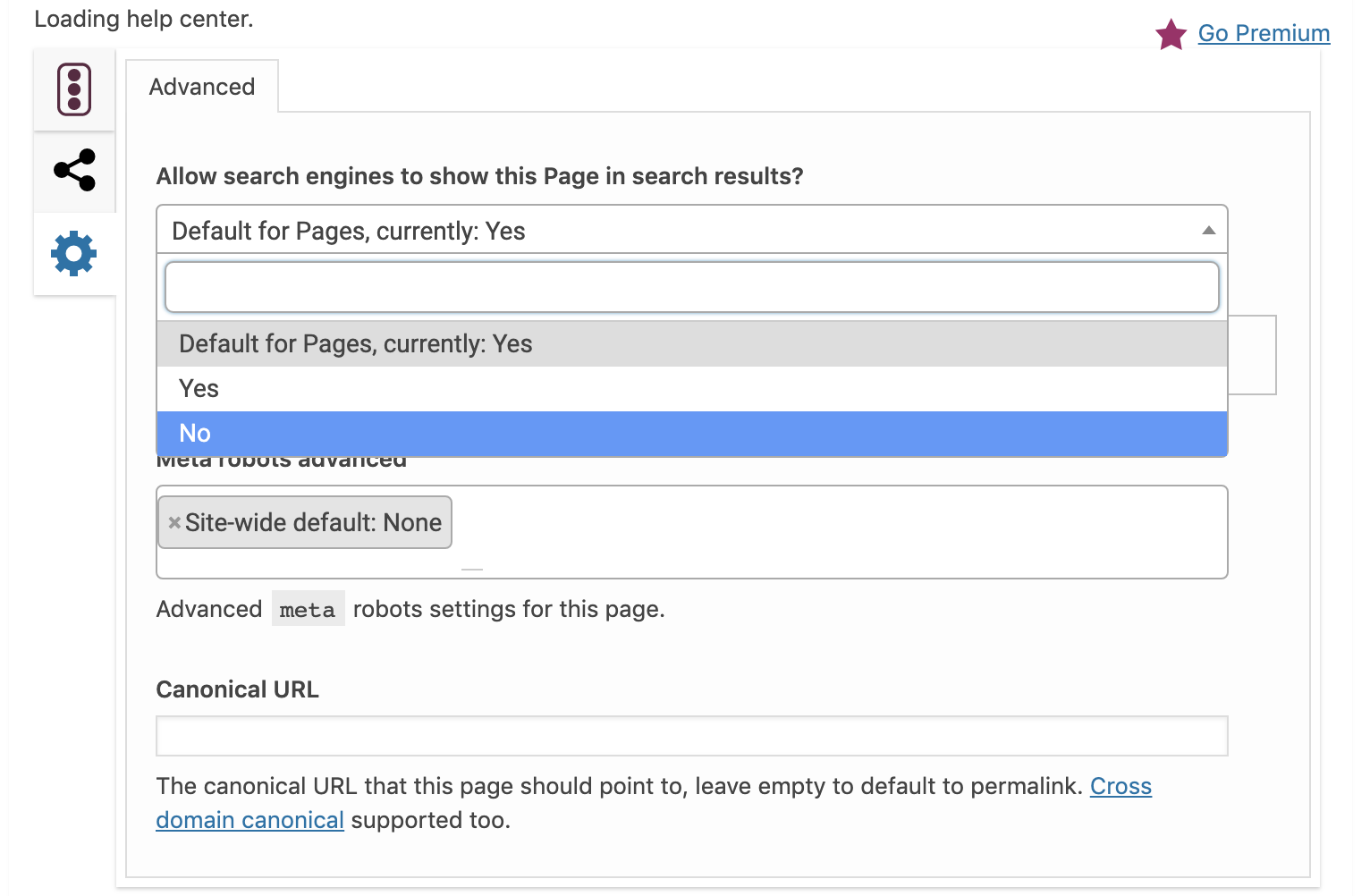Image resolution: width=1370 pixels, height=896 pixels.
Task: Follow the "Cross domain canonical" link
Action: pos(1120,786)
